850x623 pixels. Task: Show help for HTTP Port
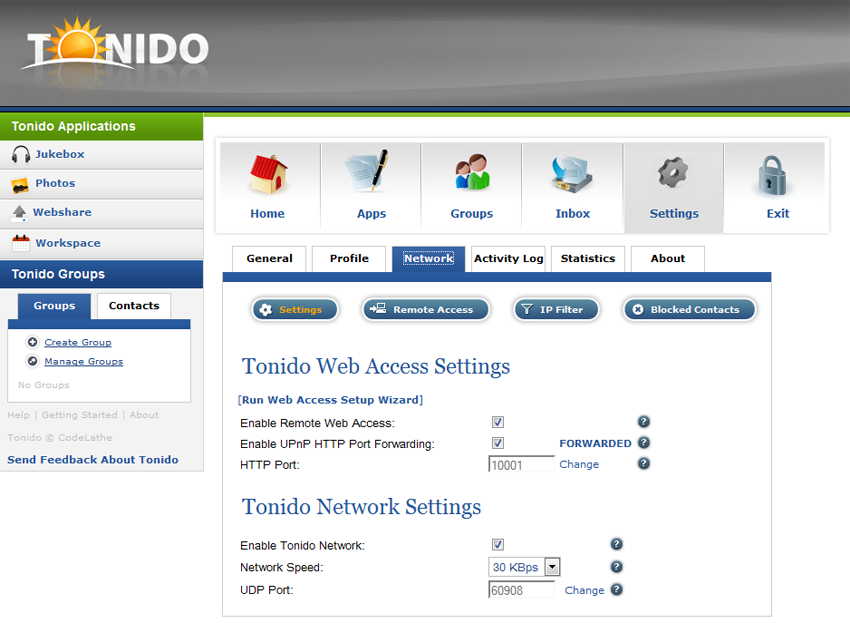tap(643, 464)
